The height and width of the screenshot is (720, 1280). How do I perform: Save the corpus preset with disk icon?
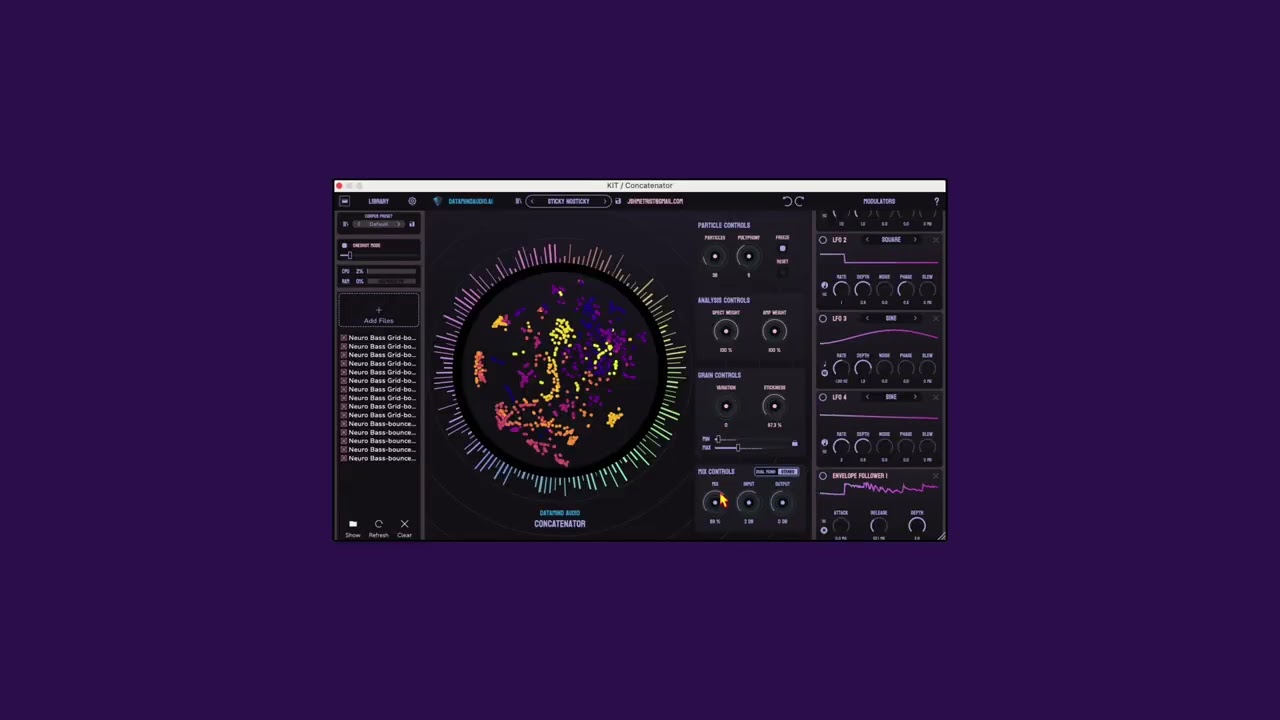tap(411, 224)
